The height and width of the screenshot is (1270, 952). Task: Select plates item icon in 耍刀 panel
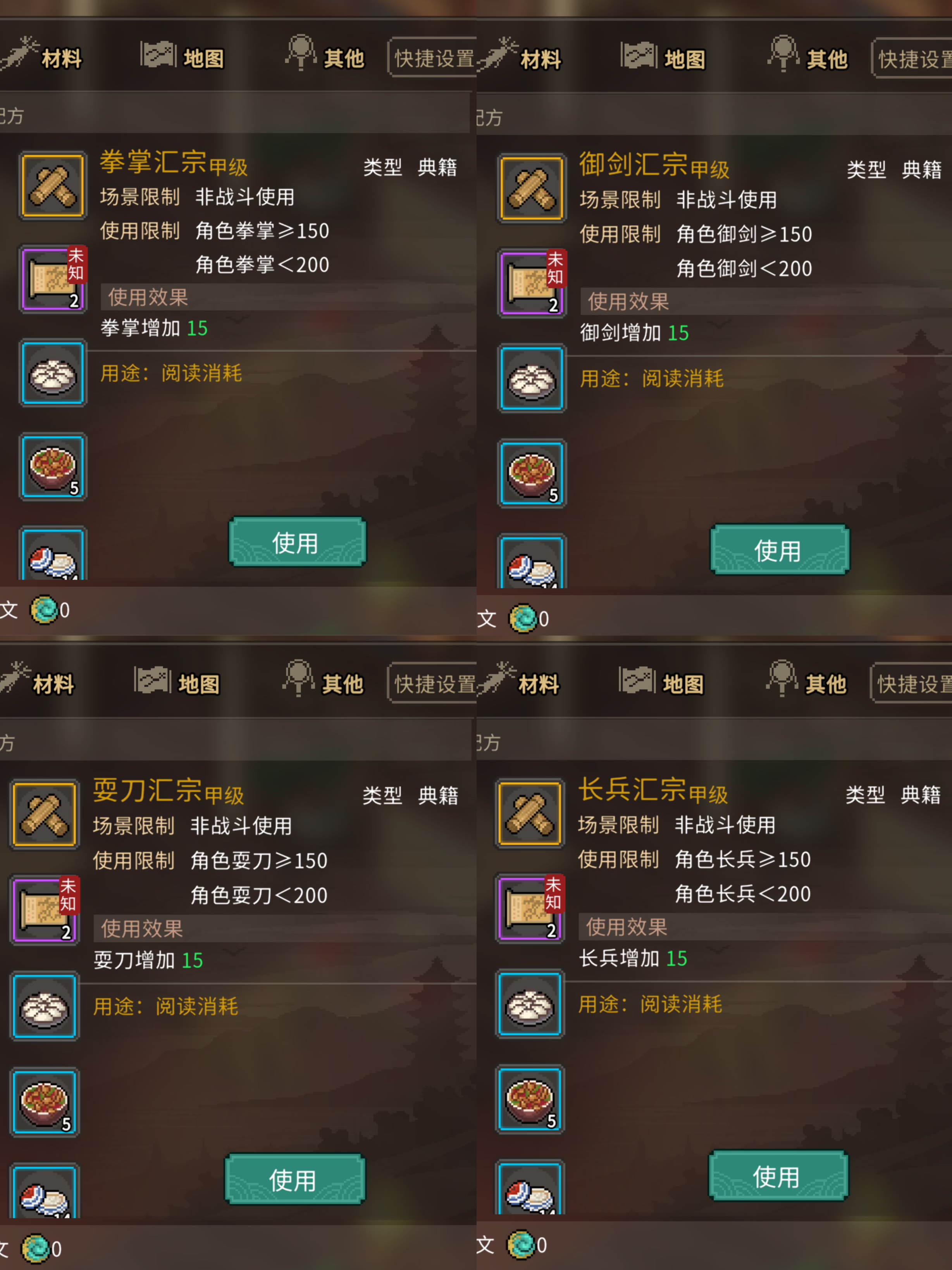point(45,1191)
